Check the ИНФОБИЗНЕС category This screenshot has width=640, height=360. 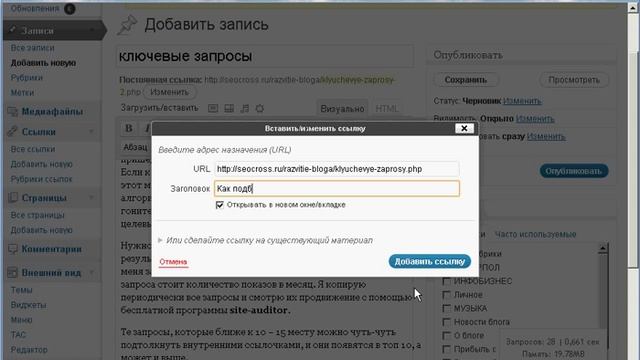point(447,281)
